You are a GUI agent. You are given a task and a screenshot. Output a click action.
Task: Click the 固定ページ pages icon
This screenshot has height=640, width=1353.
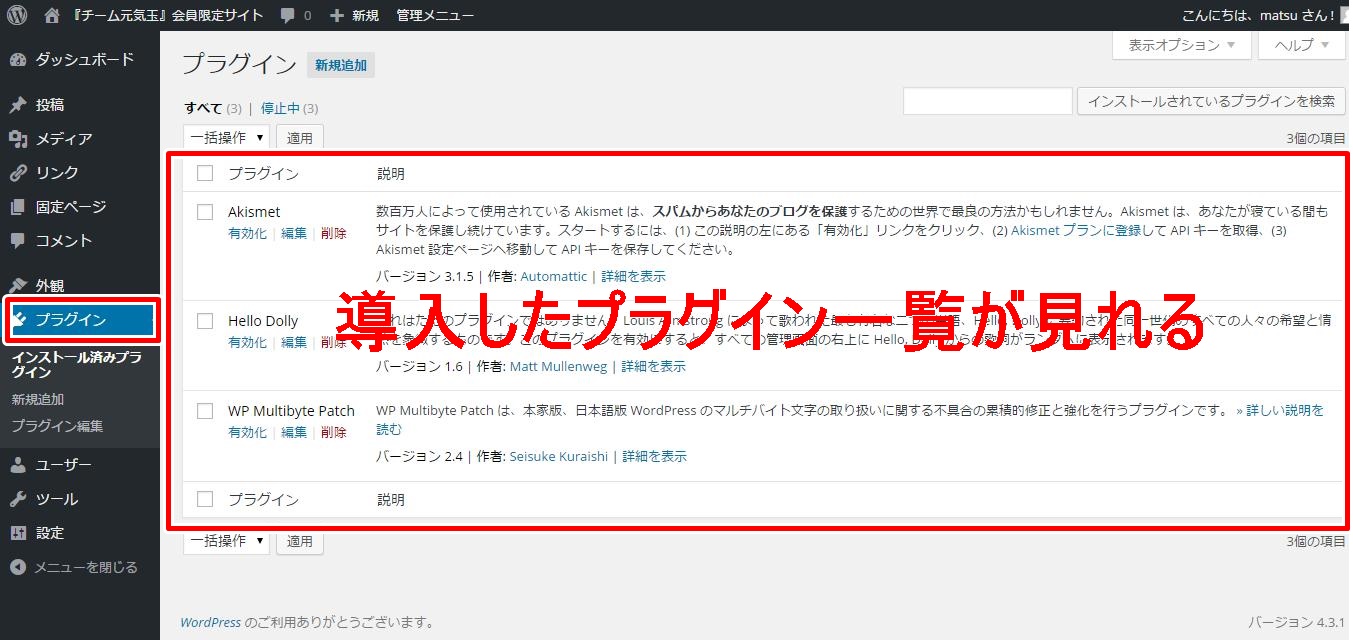point(18,207)
